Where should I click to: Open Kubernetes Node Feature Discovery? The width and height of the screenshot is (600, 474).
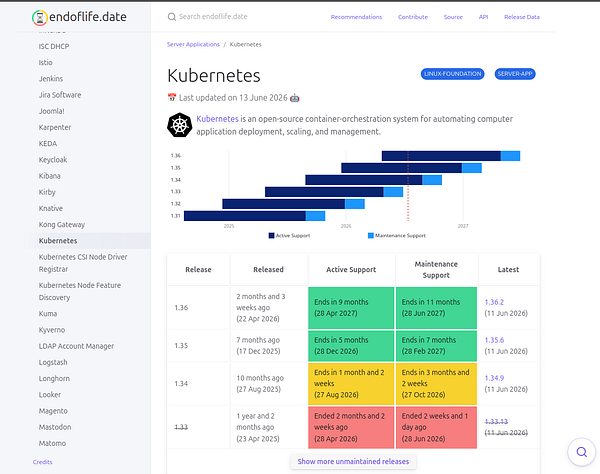pyautogui.click(x=80, y=291)
